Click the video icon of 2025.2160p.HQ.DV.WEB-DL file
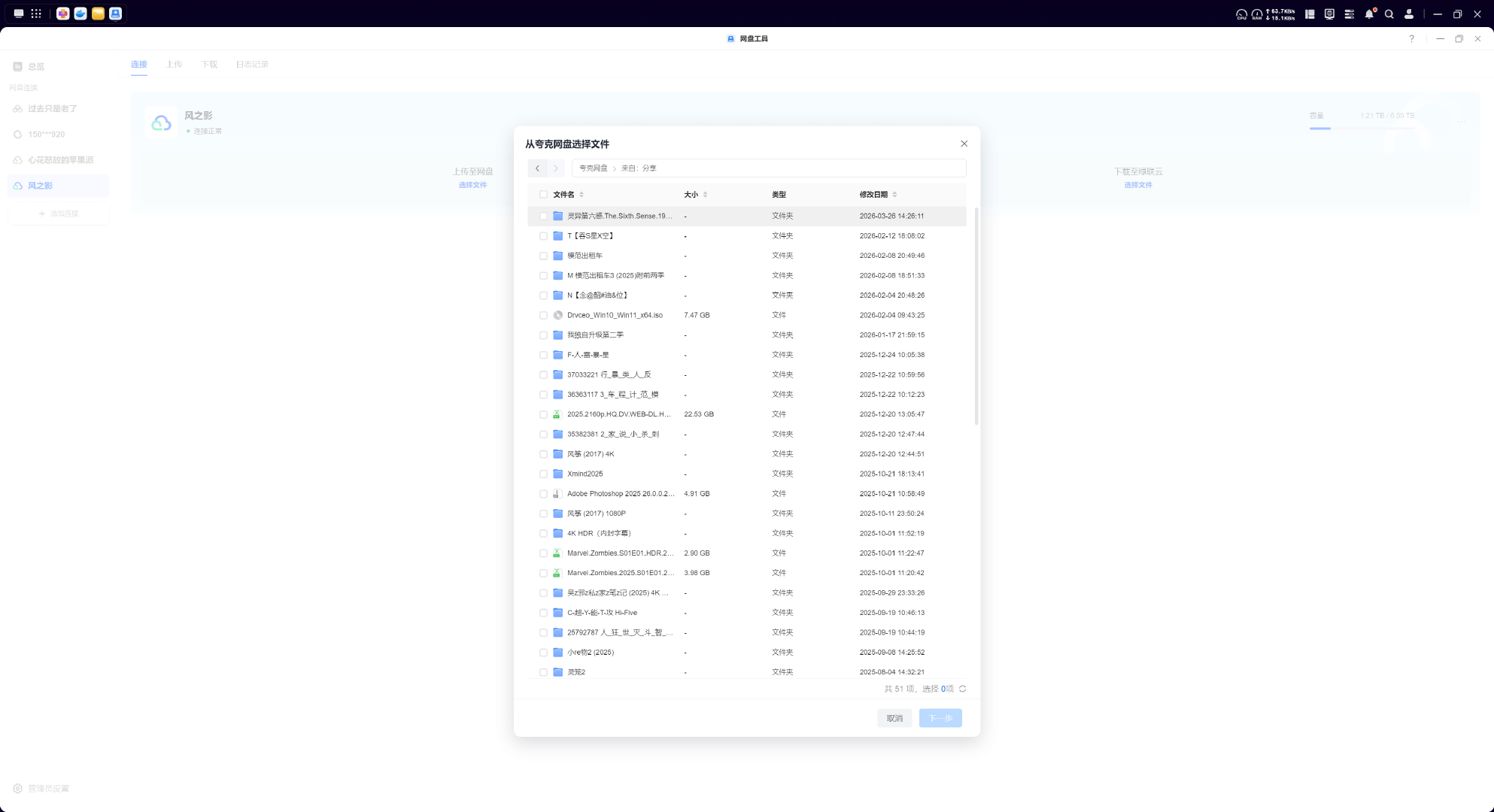Screen dimensions: 1494x812 (x=557, y=414)
